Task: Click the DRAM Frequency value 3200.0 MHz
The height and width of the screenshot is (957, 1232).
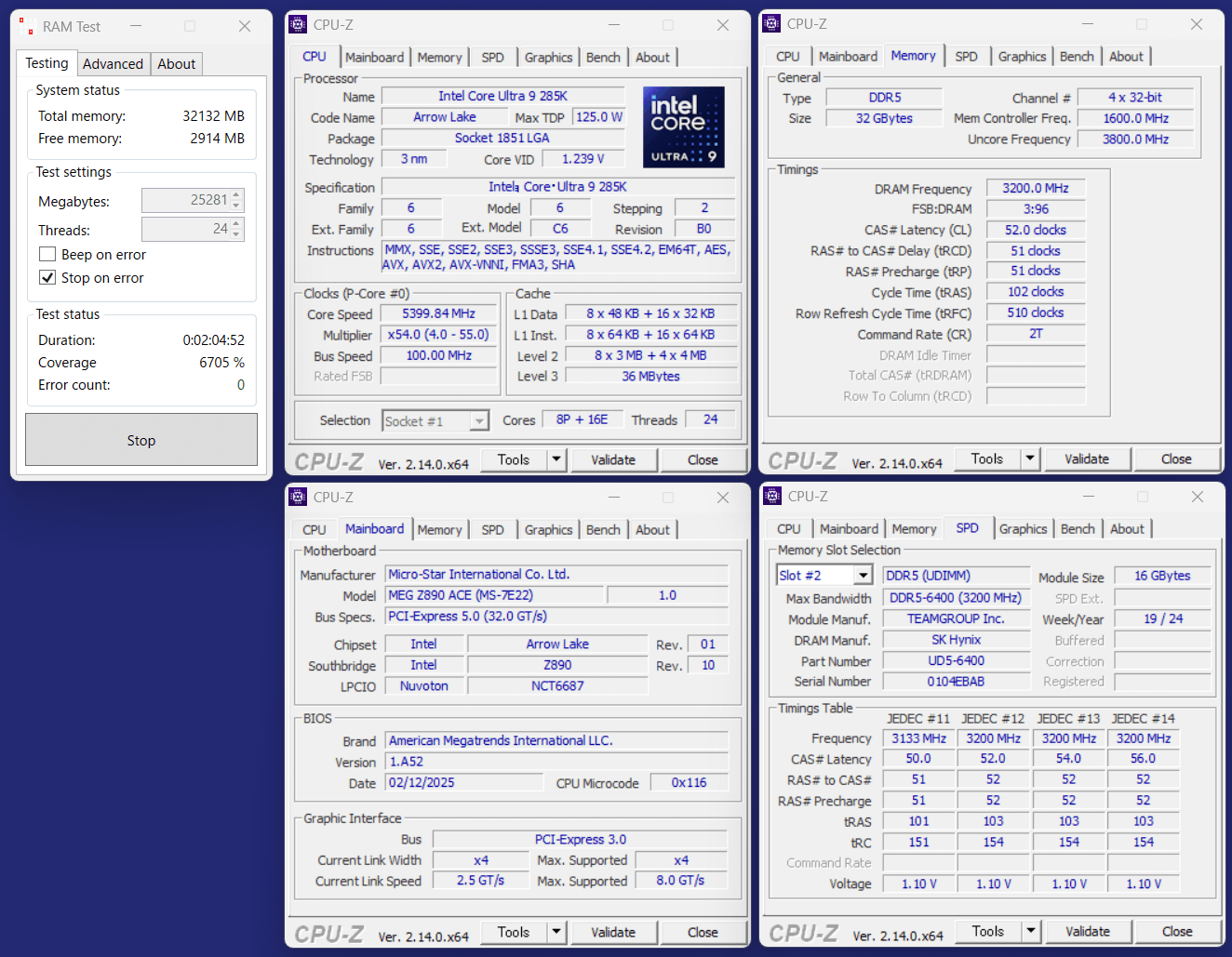Action: (x=1036, y=188)
